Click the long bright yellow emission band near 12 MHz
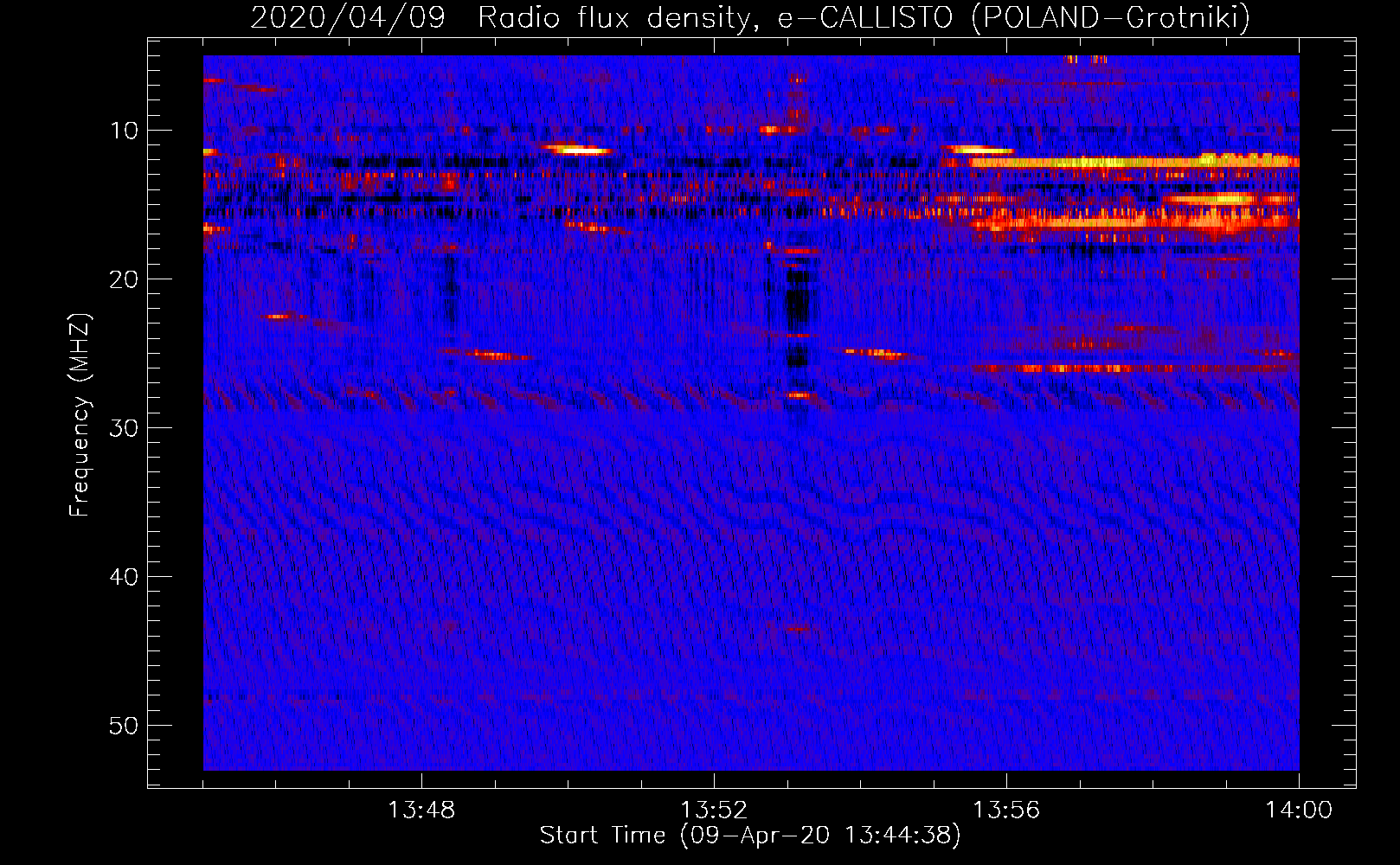The image size is (1400, 865). [1133, 161]
